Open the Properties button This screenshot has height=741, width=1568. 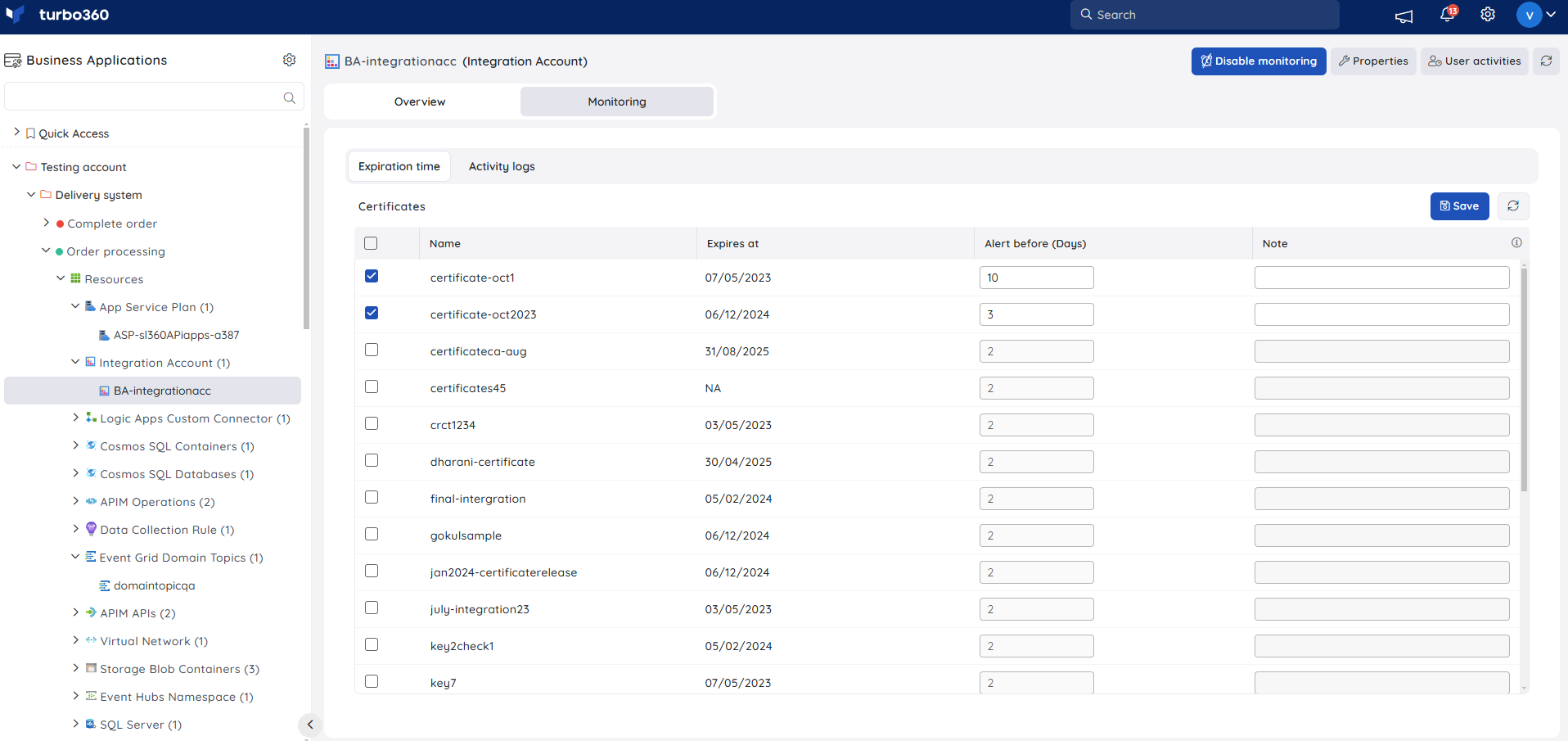[1373, 61]
